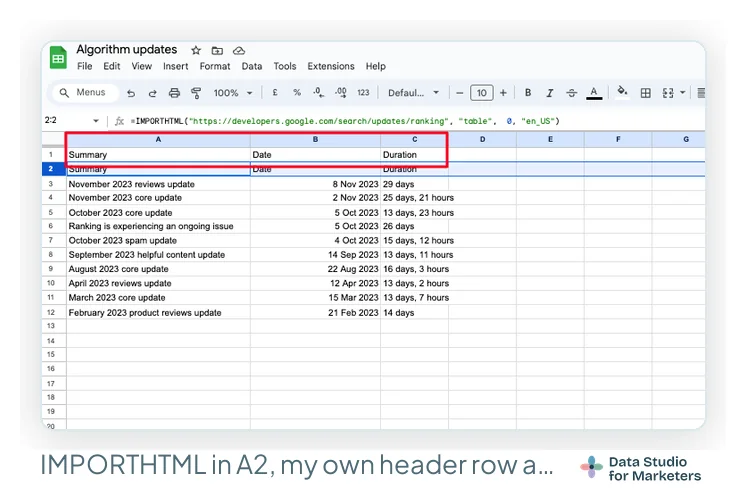746x504 pixels.
Task: Click cell 'August 2023 core update'
Action: [x=158, y=269]
